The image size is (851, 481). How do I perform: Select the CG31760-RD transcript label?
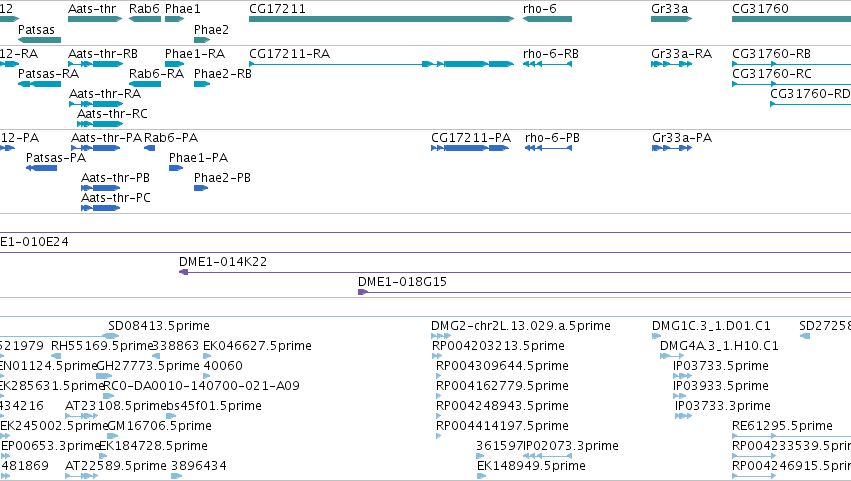(810, 94)
